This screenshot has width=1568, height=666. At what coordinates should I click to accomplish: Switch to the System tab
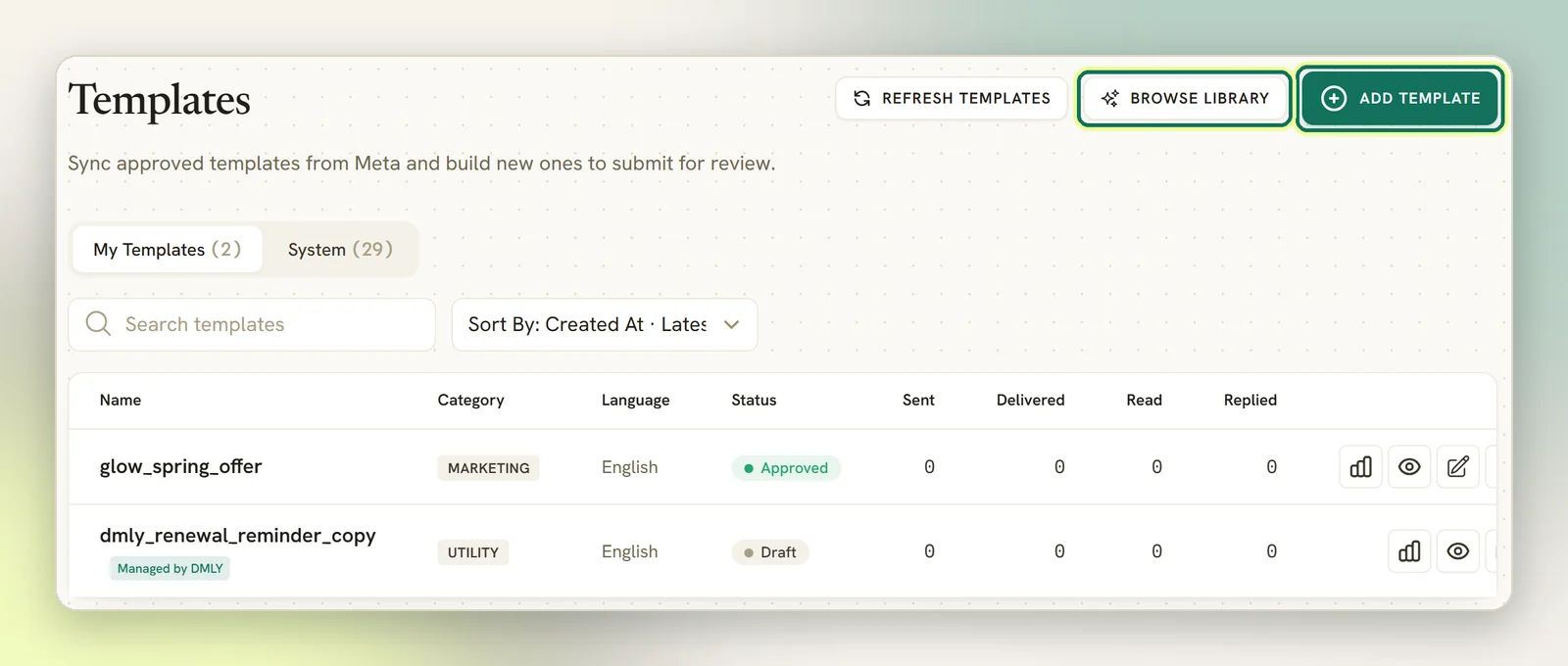click(340, 250)
